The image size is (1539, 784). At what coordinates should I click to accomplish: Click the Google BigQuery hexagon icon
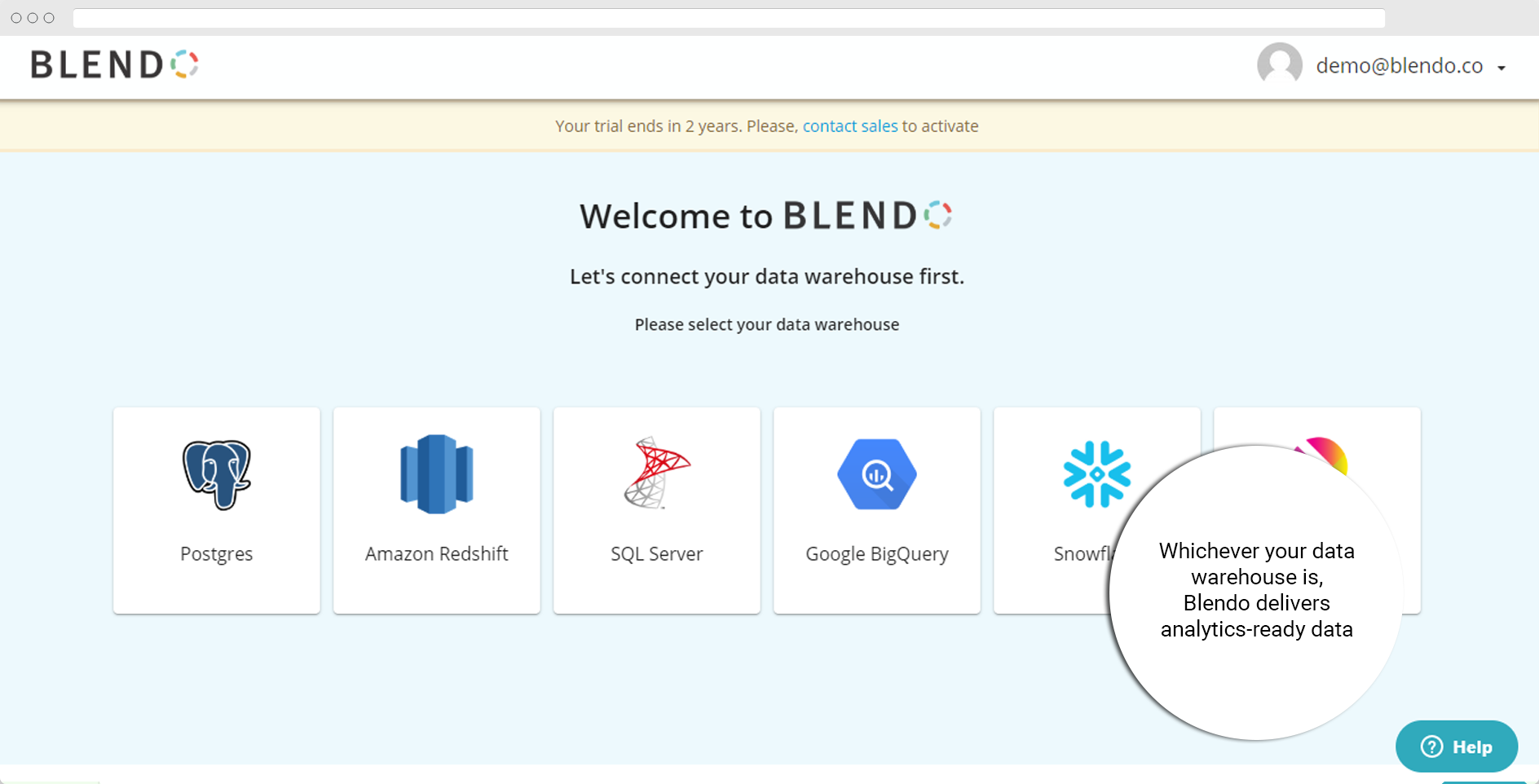coord(876,474)
